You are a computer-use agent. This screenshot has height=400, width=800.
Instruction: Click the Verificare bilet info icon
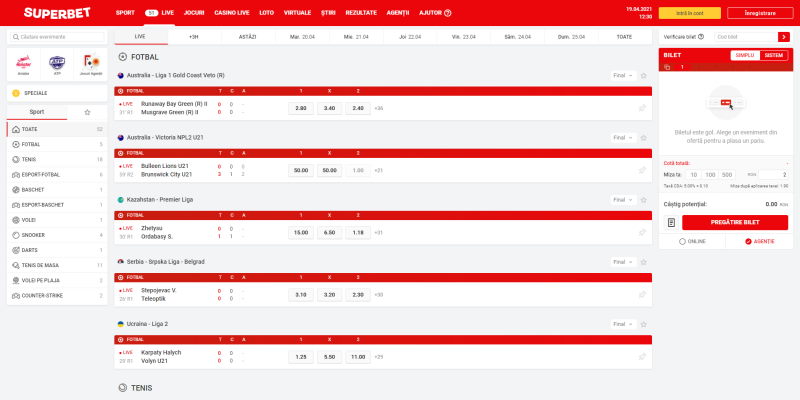(x=701, y=37)
